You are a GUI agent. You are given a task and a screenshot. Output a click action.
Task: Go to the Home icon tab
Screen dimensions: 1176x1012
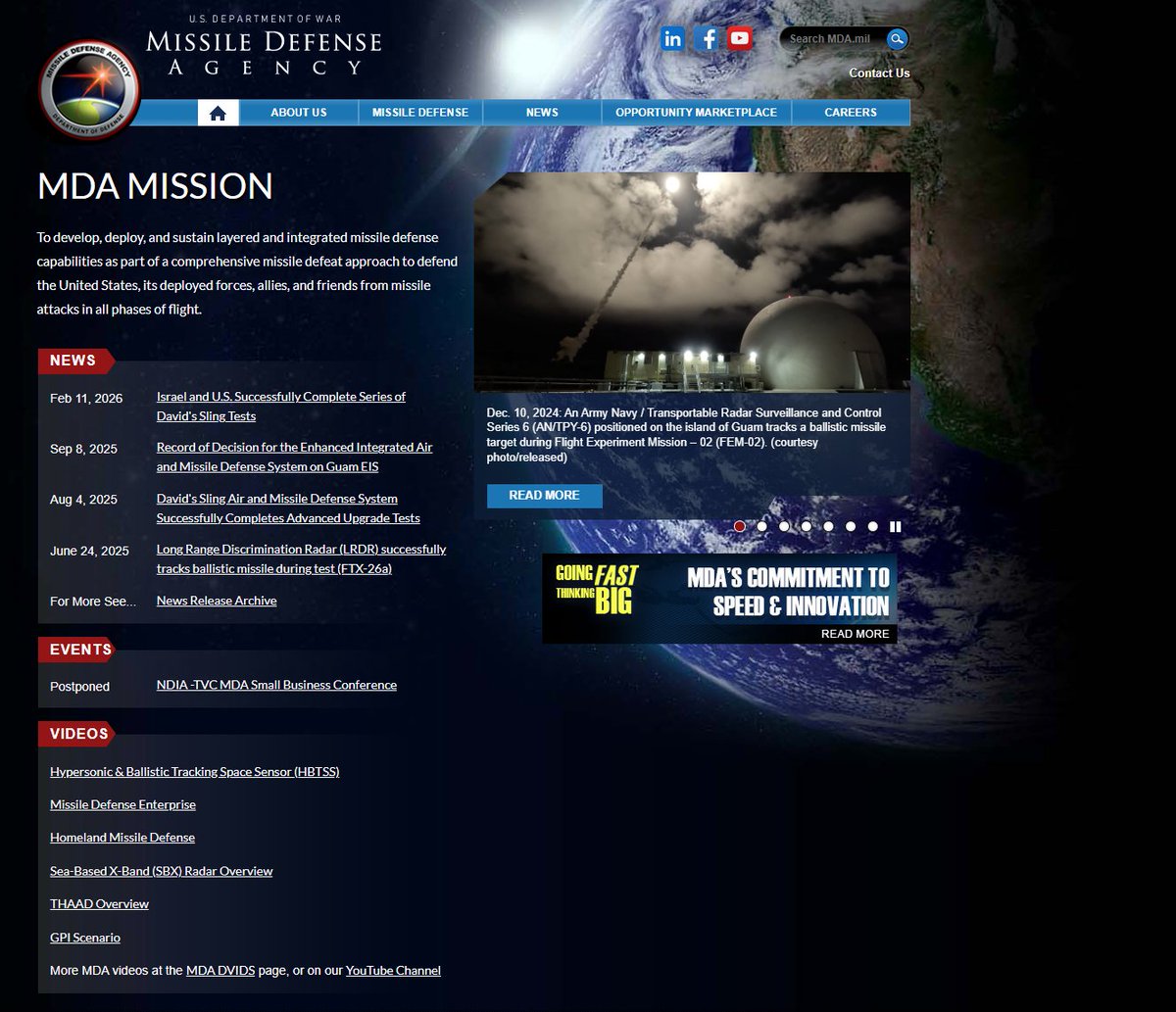(218, 113)
